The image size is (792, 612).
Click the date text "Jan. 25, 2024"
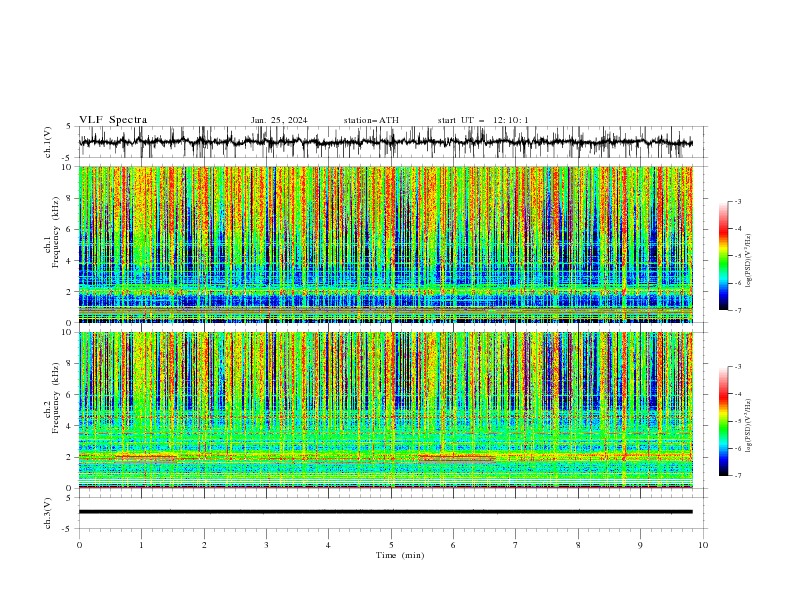pyautogui.click(x=279, y=120)
